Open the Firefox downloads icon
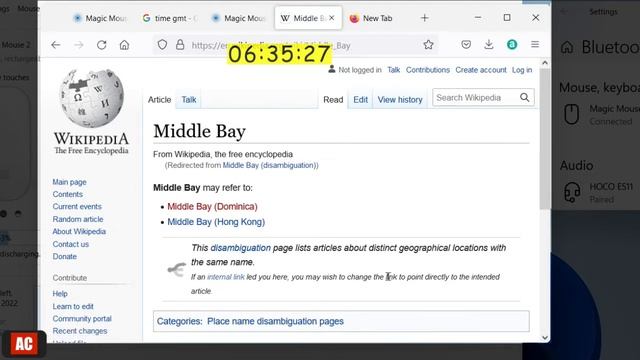 point(489,45)
